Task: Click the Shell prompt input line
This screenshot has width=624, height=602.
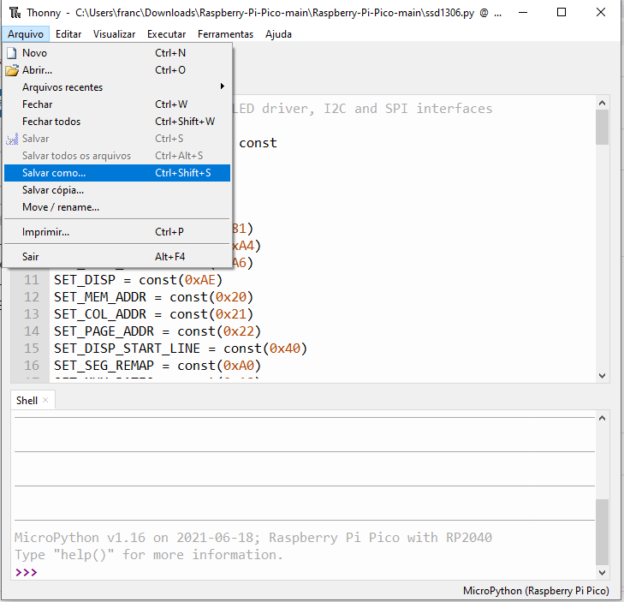Action: pyautogui.click(x=305, y=572)
